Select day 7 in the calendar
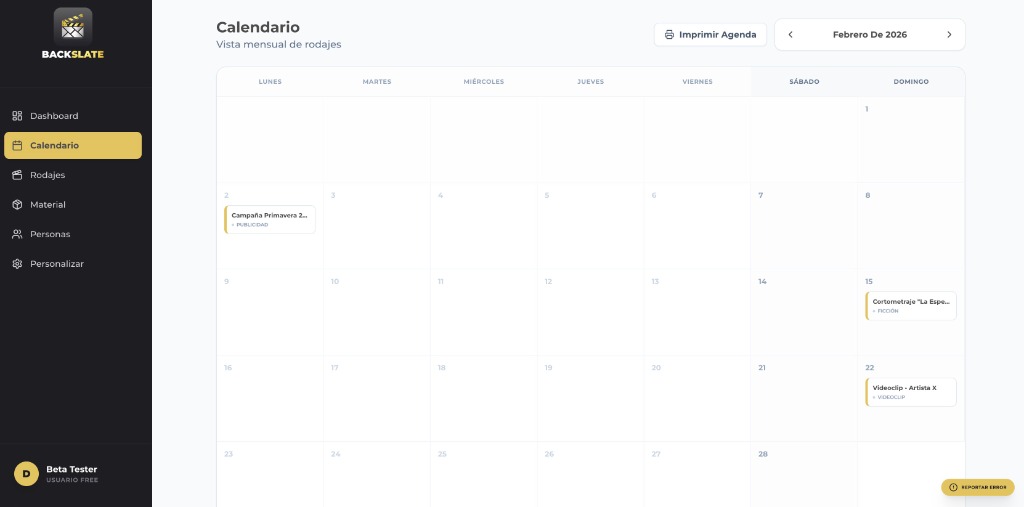 tap(760, 195)
